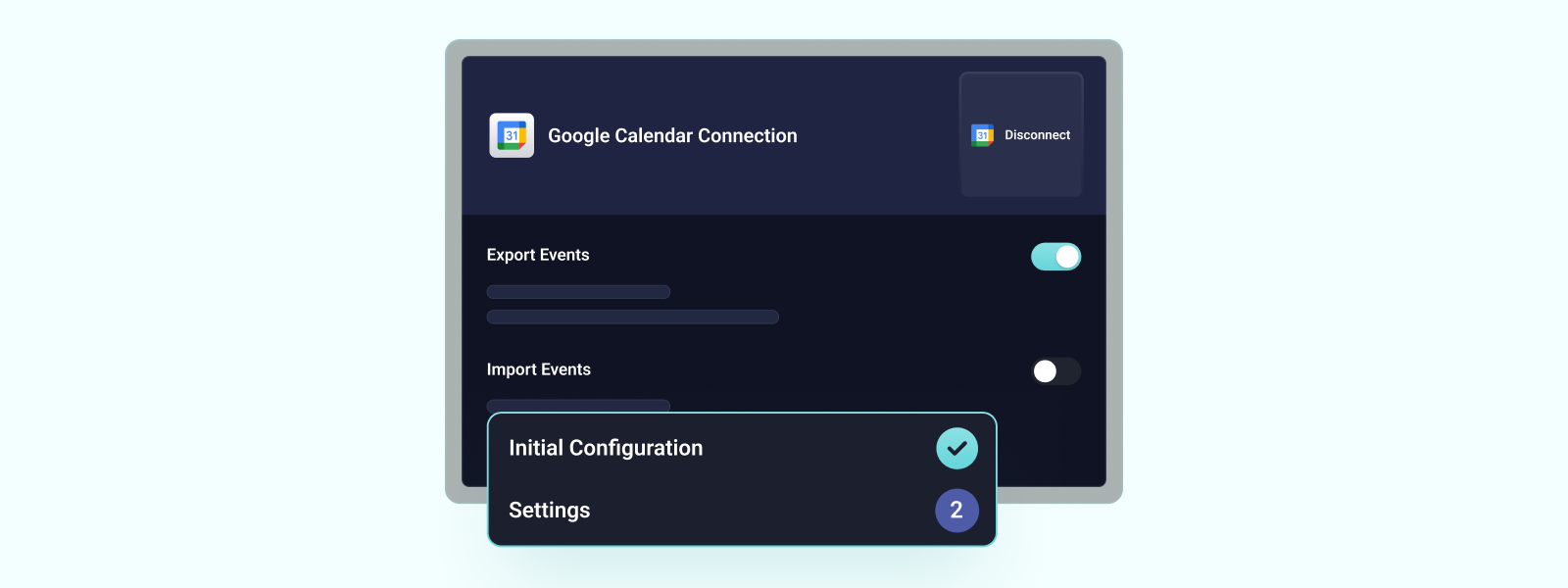
Task: Click the Import Events label
Action: 539,369
